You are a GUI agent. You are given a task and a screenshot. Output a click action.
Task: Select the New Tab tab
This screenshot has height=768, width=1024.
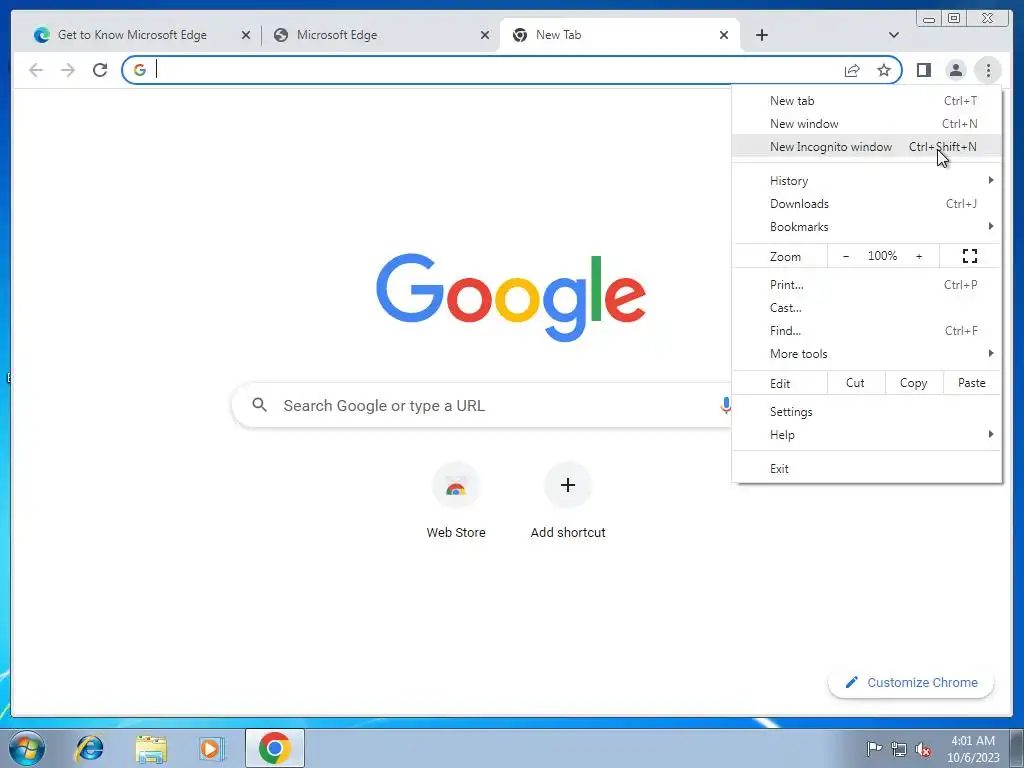(x=558, y=35)
